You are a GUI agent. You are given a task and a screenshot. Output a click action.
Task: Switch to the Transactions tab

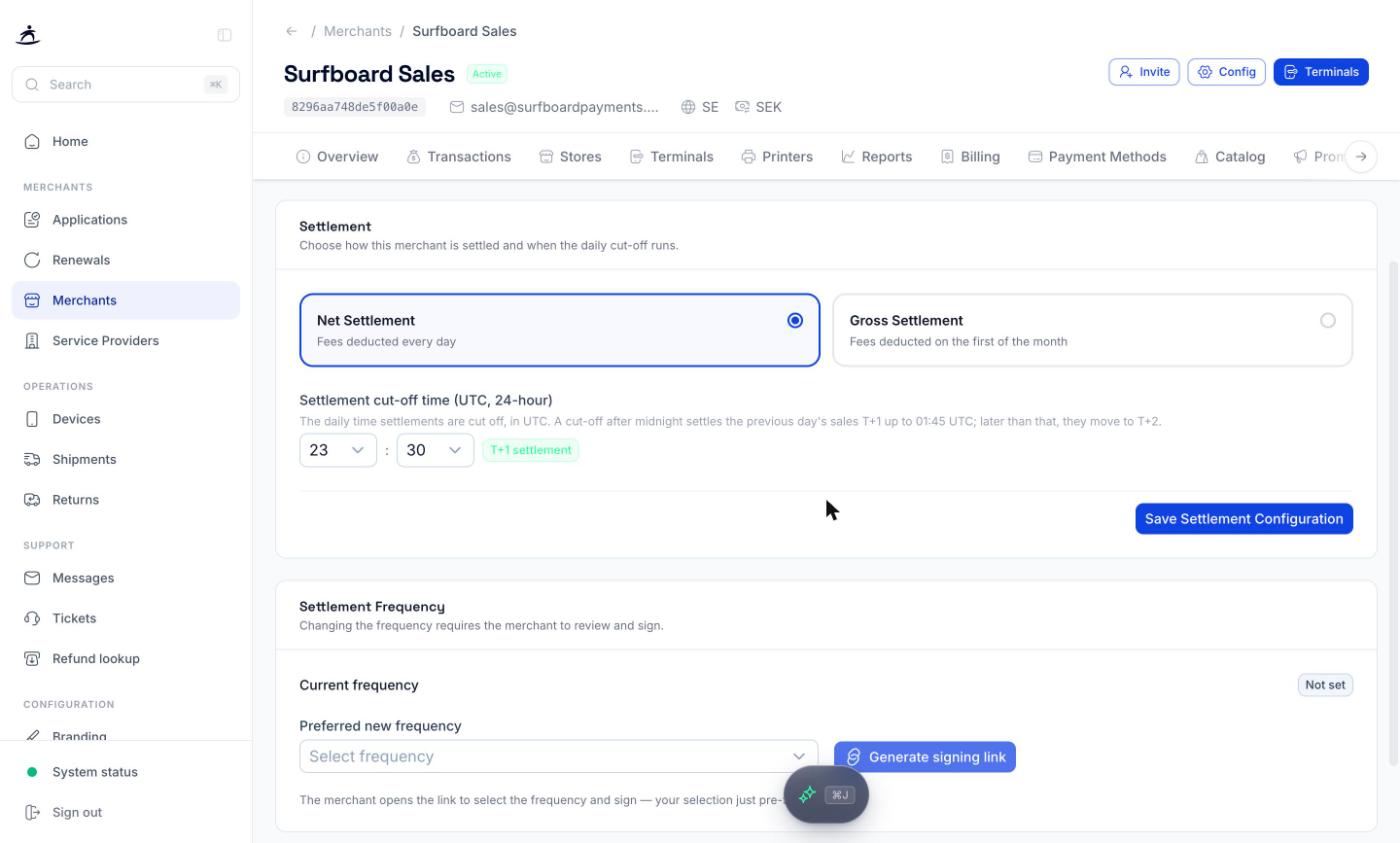[x=459, y=157]
